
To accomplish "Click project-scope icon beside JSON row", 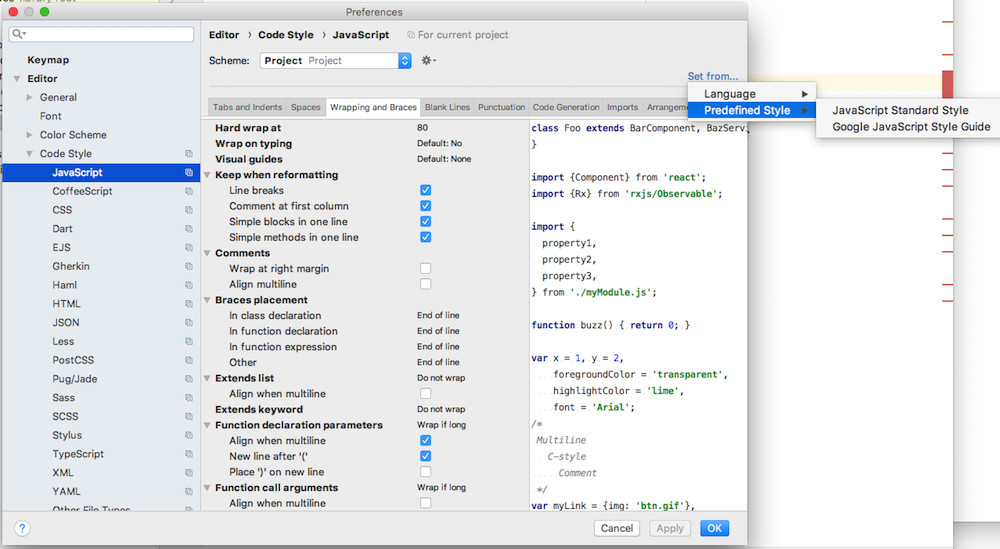I will (x=189, y=323).
